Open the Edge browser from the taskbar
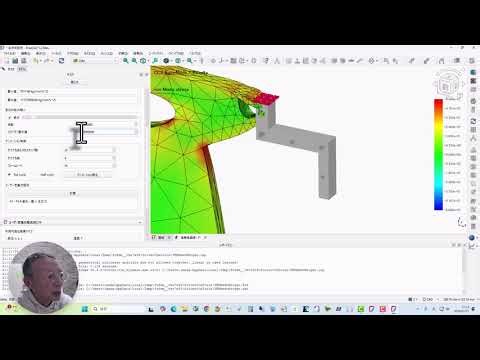This screenshot has height=360, width=480. tap(173, 309)
